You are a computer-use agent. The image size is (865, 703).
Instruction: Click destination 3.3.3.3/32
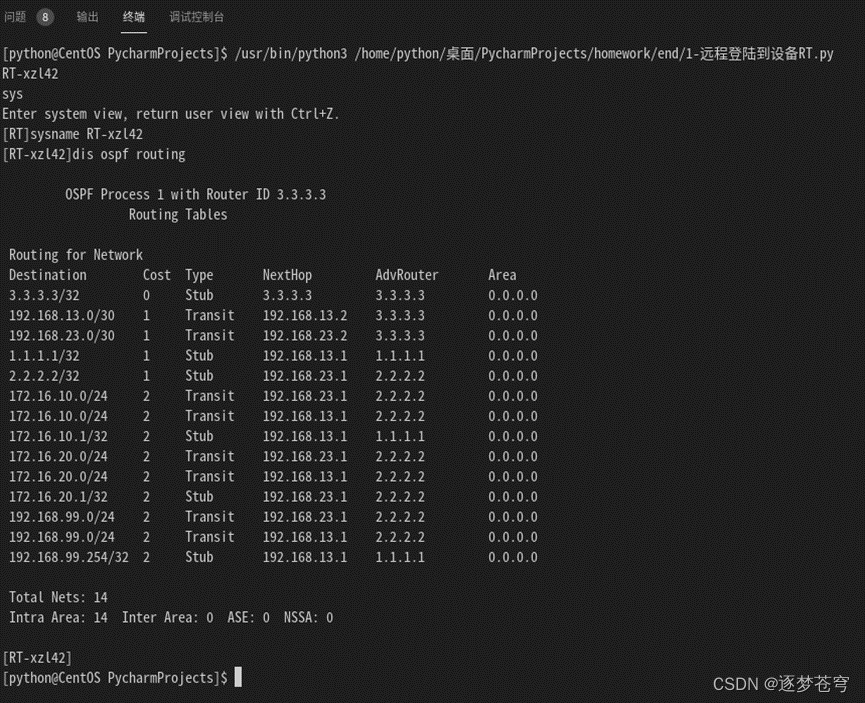coord(44,295)
